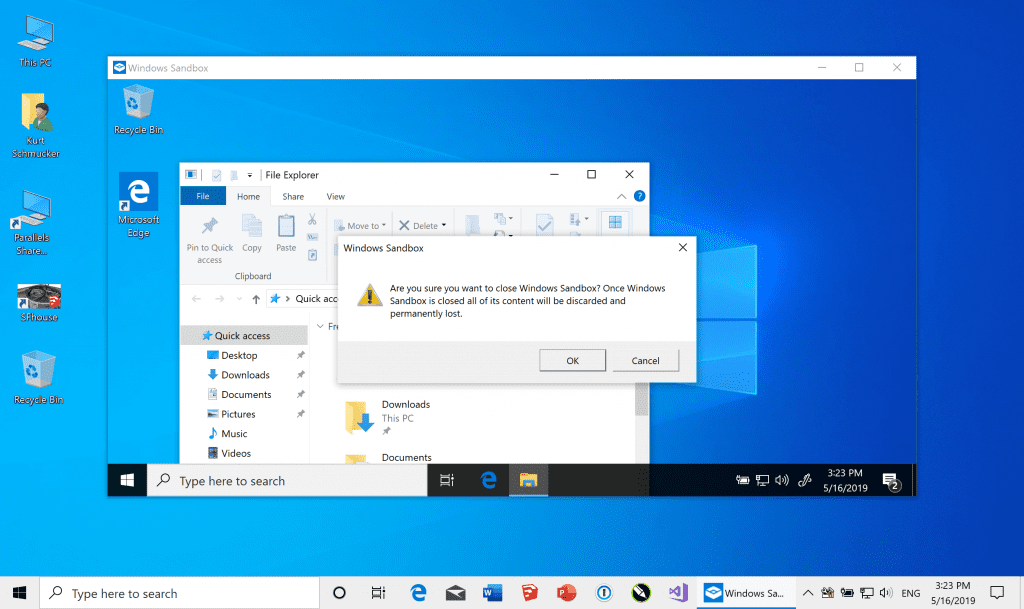
Task: Select Downloads in the navigation pane
Action: pyautogui.click(x=244, y=375)
